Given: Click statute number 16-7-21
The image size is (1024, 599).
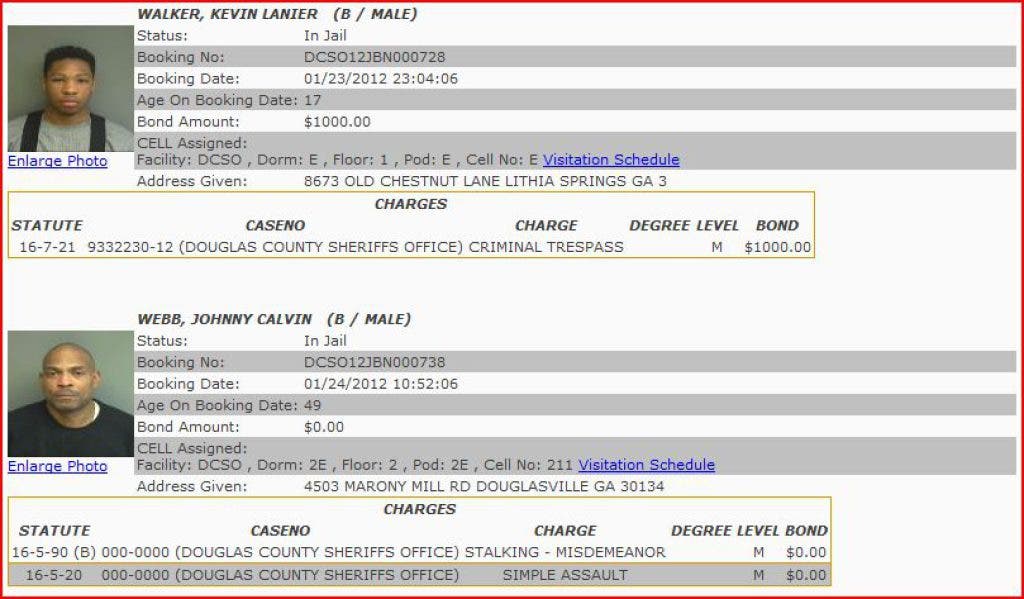Looking at the screenshot, I should point(45,247).
